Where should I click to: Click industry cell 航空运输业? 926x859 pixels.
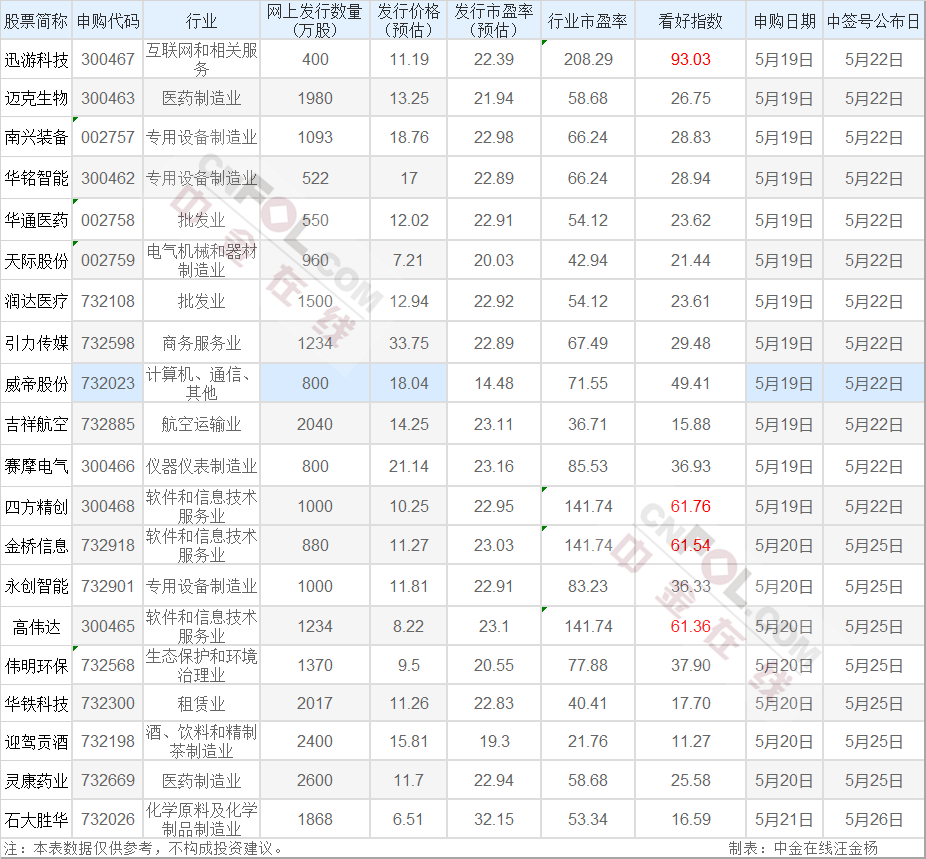coord(201,424)
